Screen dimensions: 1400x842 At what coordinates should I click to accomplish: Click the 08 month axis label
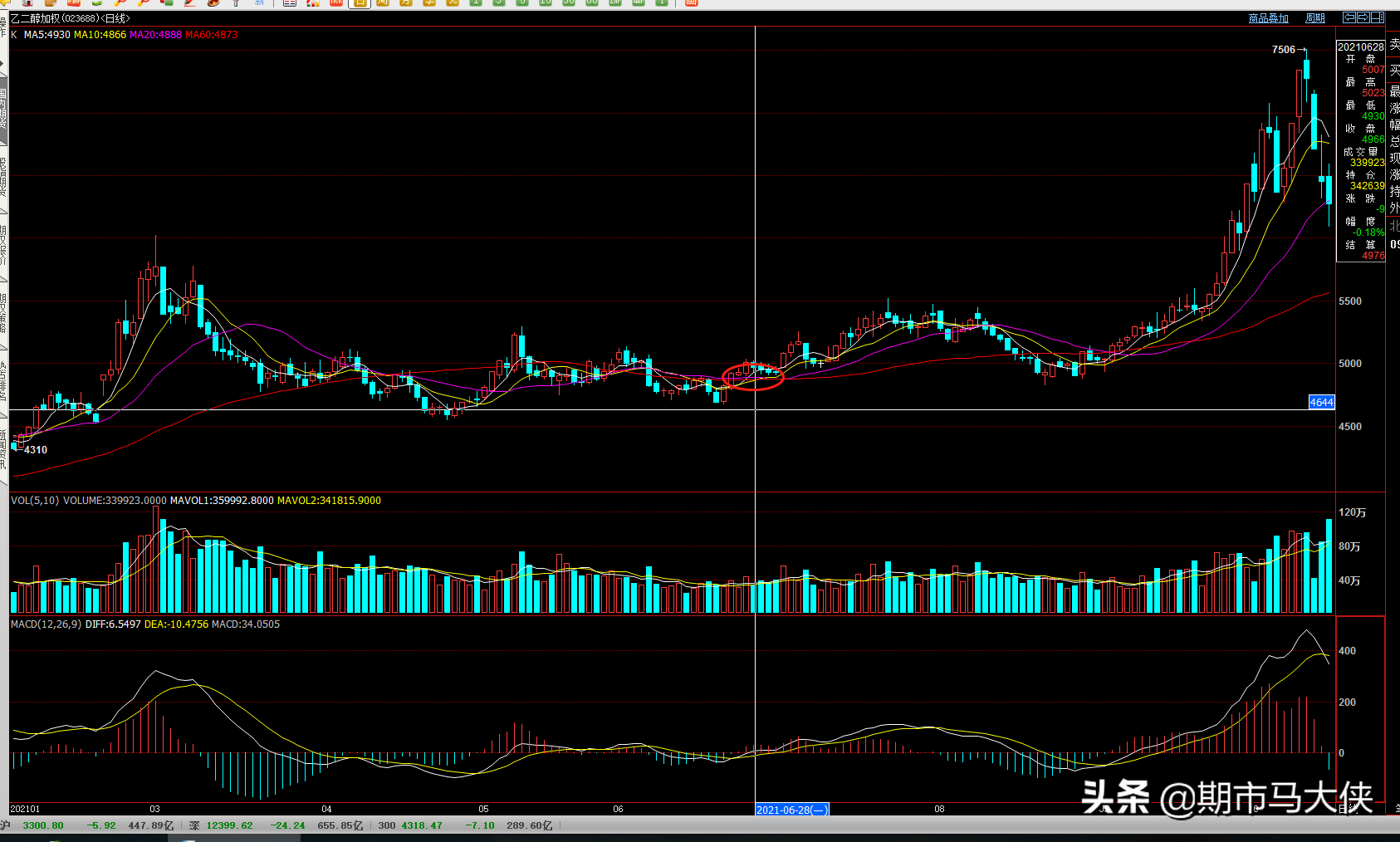tap(939, 809)
